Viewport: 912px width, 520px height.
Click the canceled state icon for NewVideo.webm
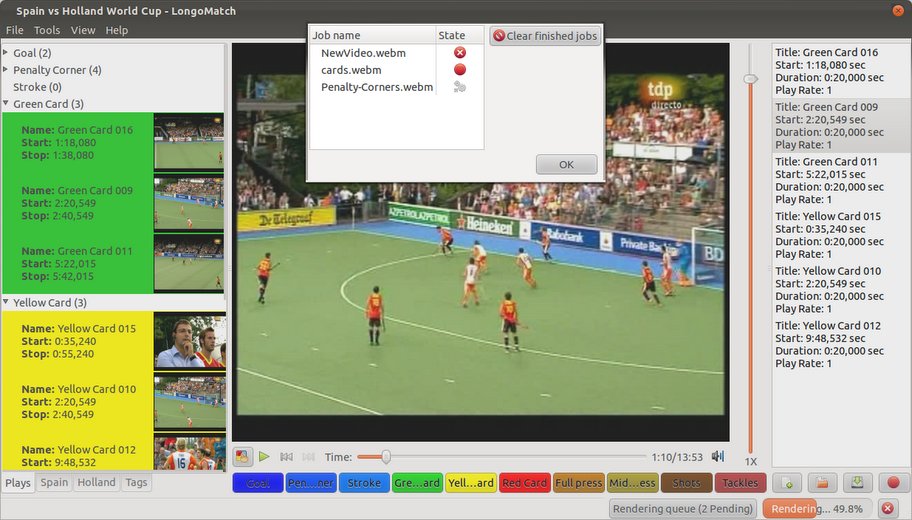459,52
